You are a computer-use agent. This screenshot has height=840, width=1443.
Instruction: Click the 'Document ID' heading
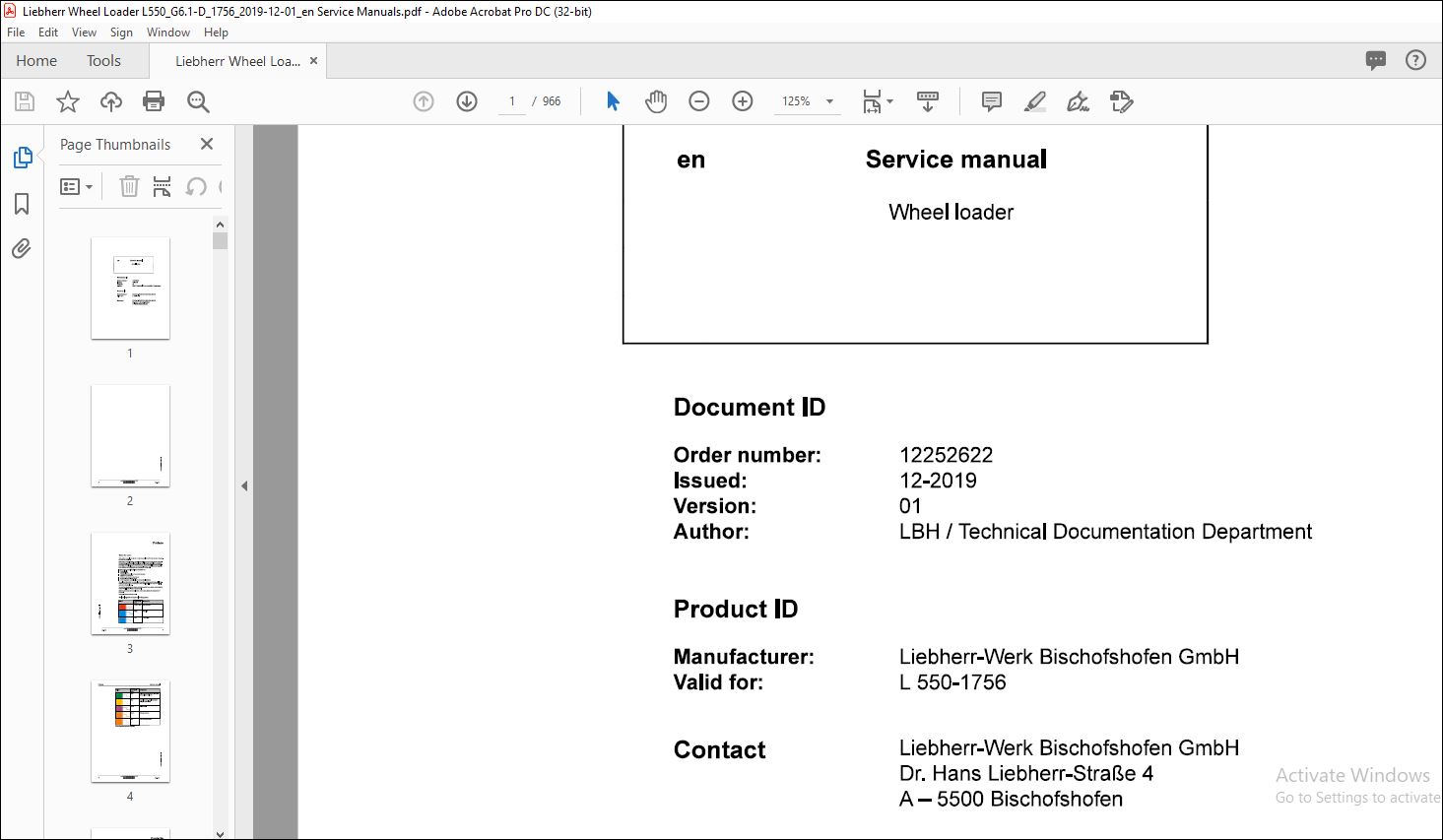[750, 408]
